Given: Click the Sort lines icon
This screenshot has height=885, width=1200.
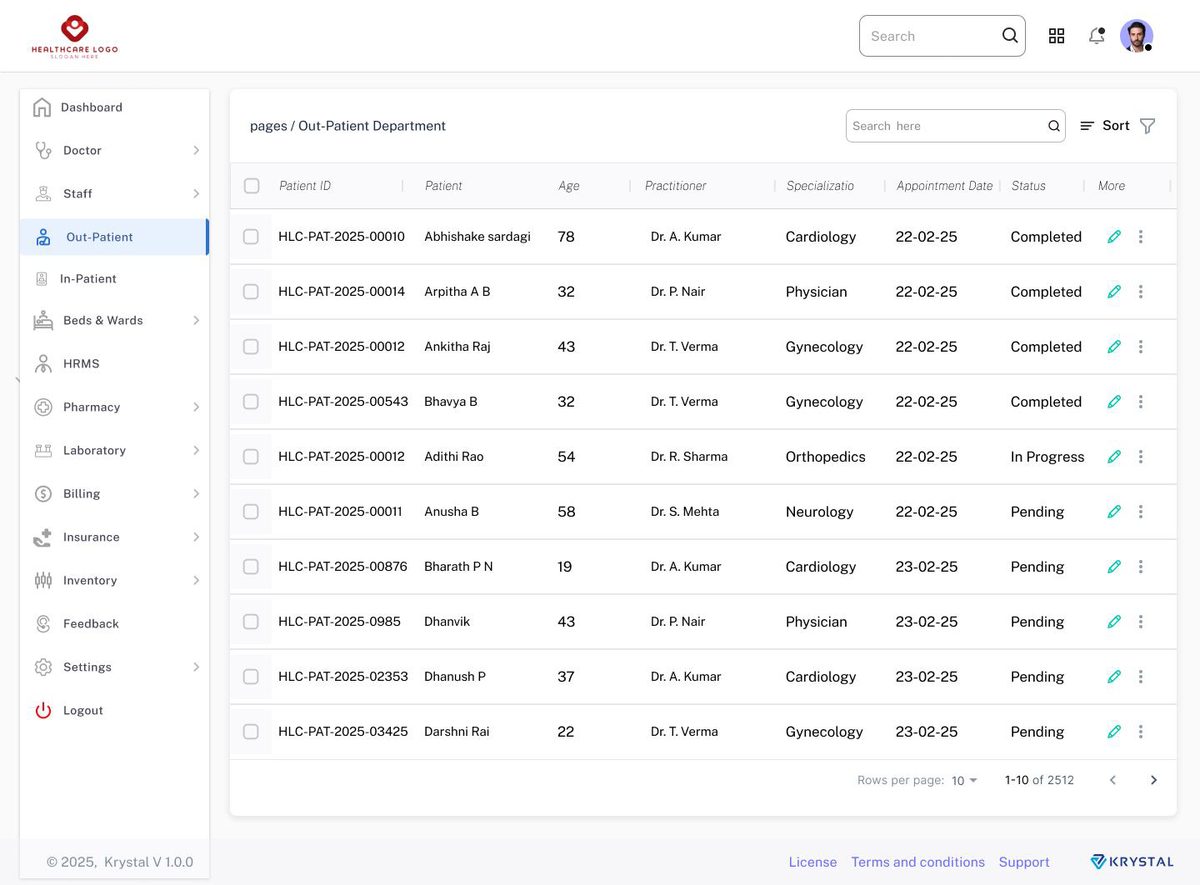Looking at the screenshot, I should coord(1087,126).
